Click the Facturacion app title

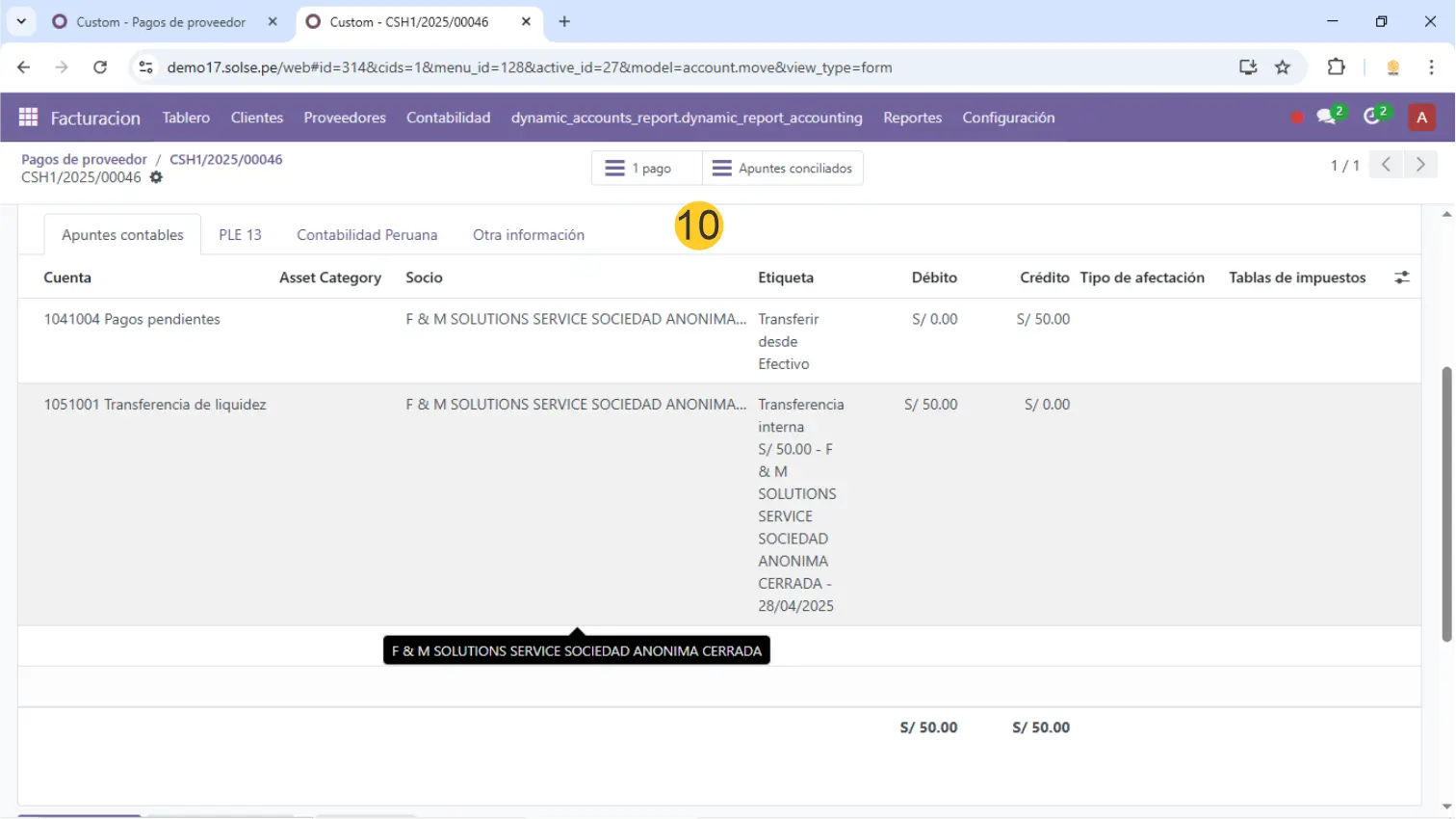pyautogui.click(x=95, y=118)
